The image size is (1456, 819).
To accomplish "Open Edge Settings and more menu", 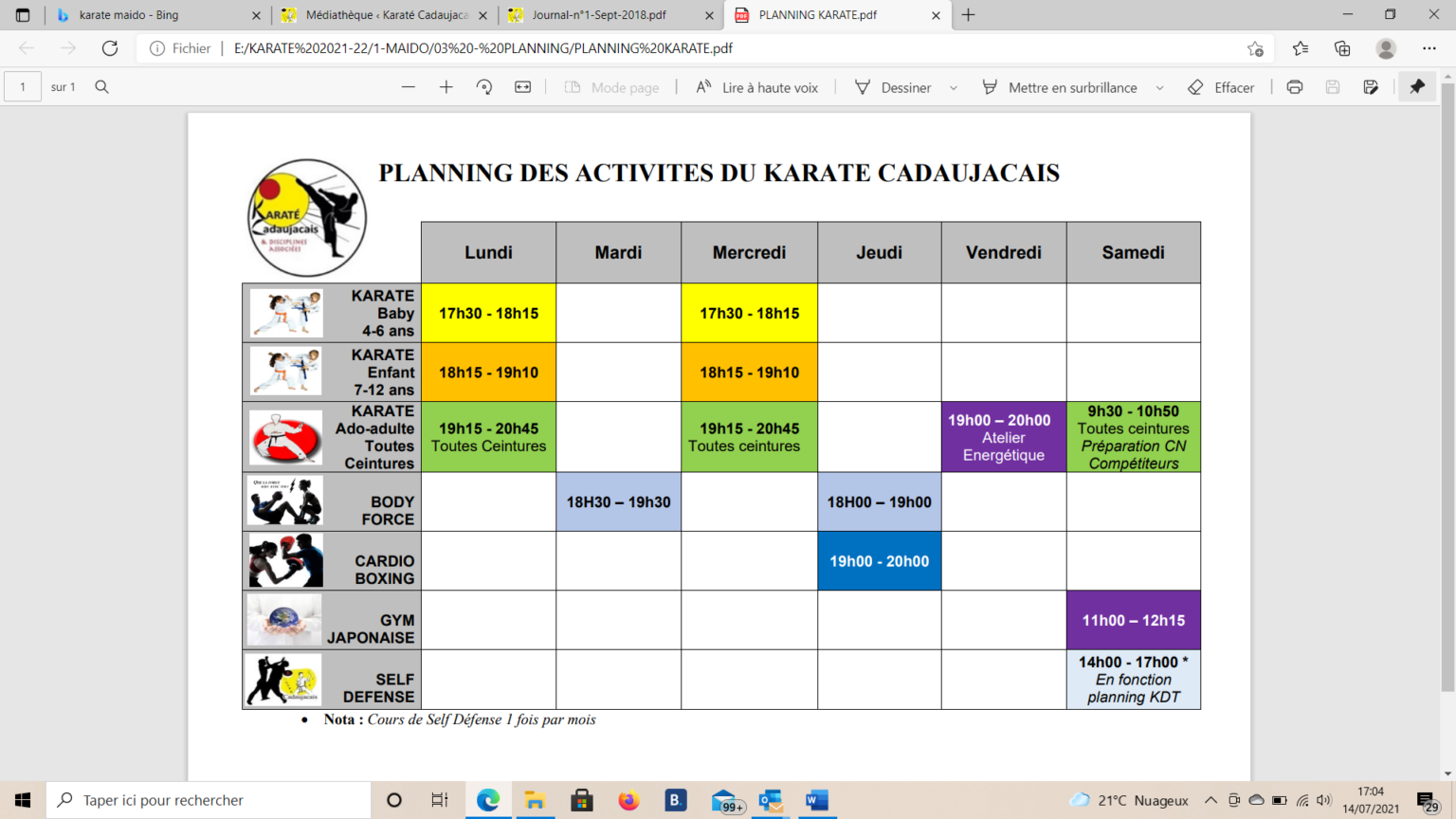I will [x=1429, y=48].
